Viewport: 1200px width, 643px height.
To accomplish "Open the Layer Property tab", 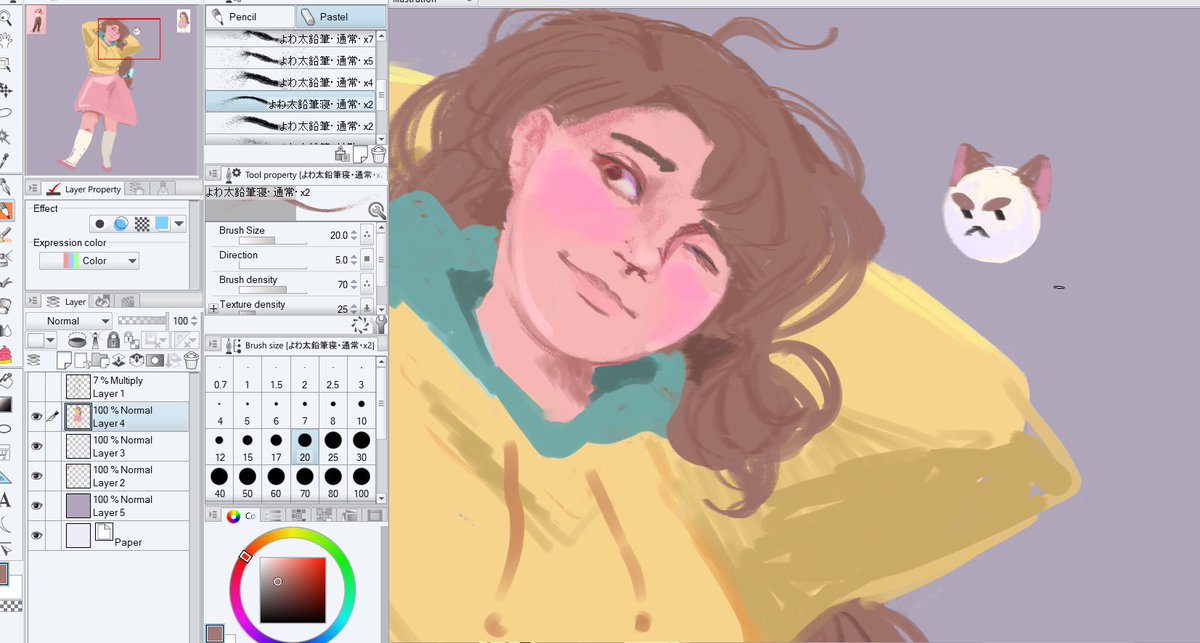I will (83, 189).
